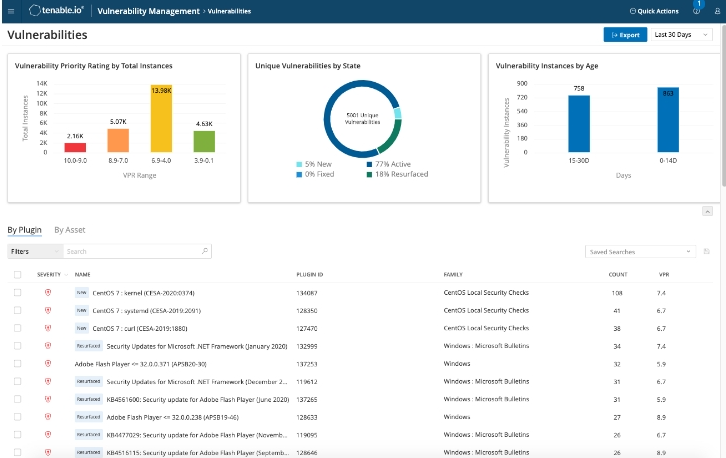This screenshot has width=726, height=458.
Task: Open CentOS 7 : kernel (CESA-2020:0374) entry
Action: 144,293
